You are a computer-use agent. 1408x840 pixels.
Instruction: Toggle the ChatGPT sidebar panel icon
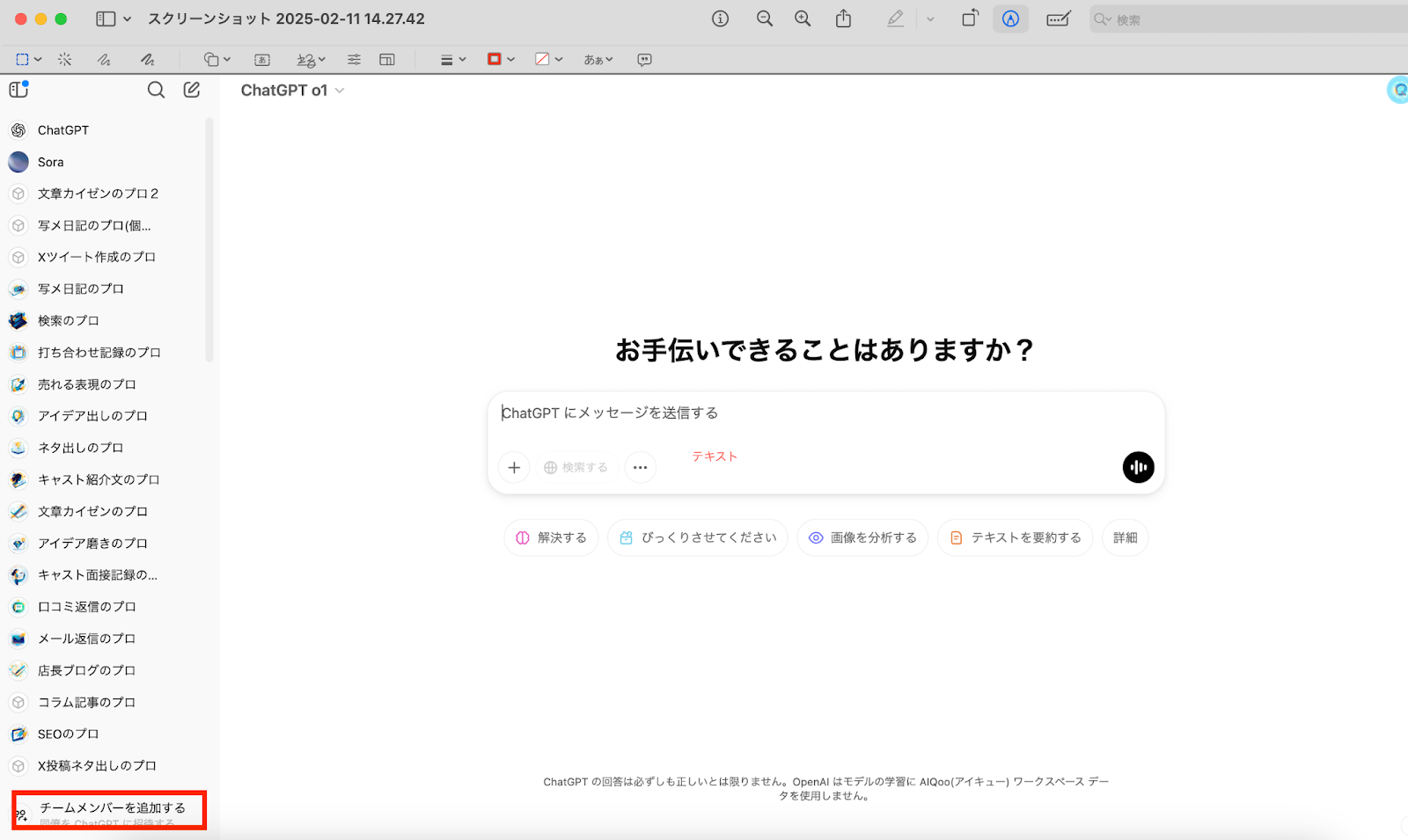[18, 89]
